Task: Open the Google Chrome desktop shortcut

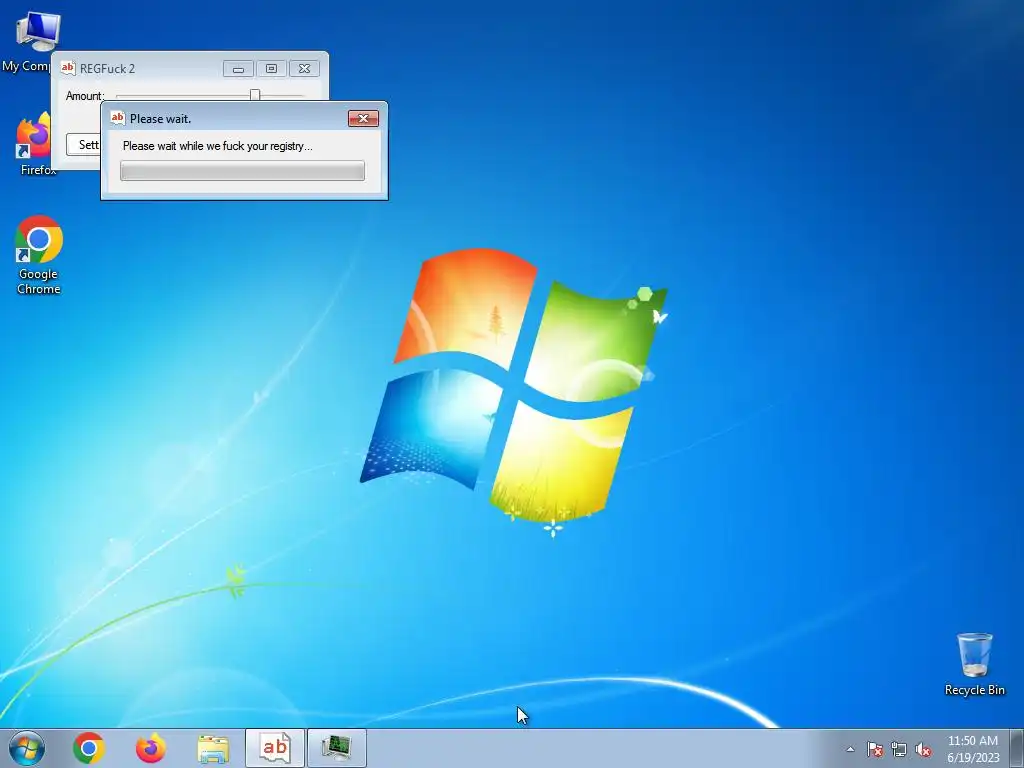Action: coord(39,255)
